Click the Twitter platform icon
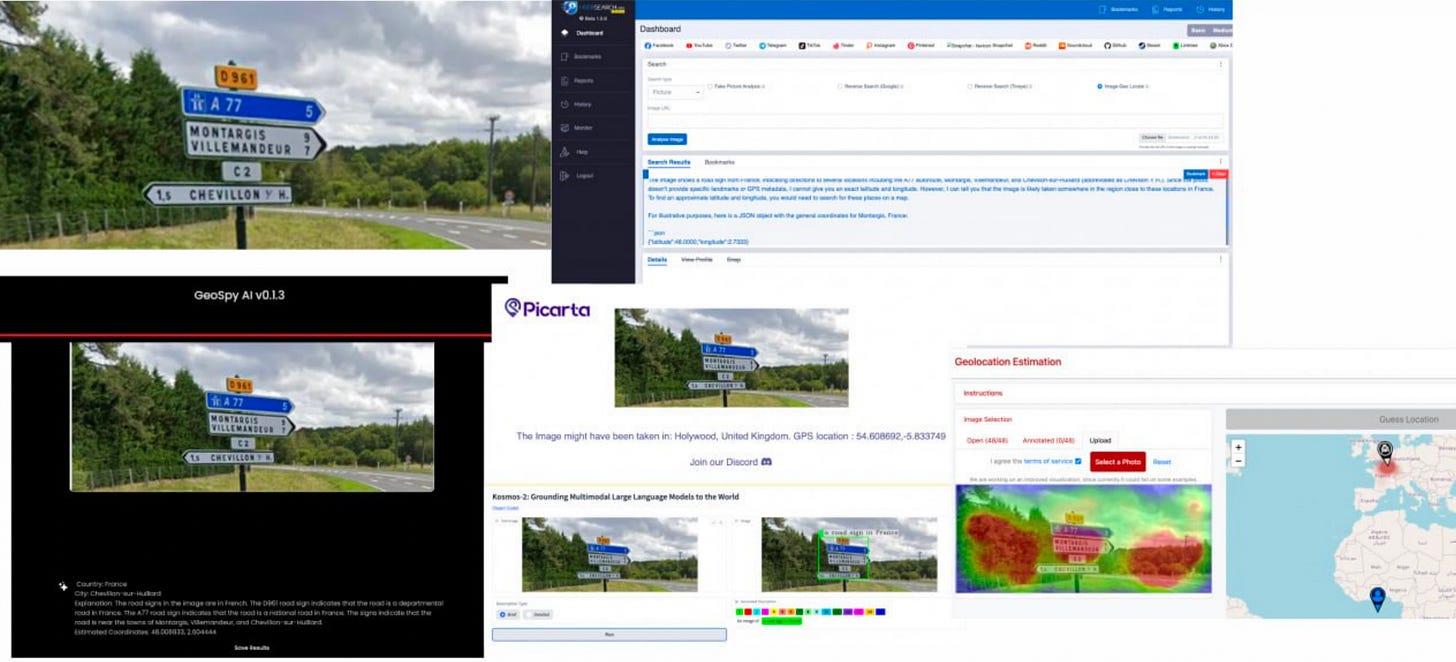The height and width of the screenshot is (662, 1456). point(728,45)
